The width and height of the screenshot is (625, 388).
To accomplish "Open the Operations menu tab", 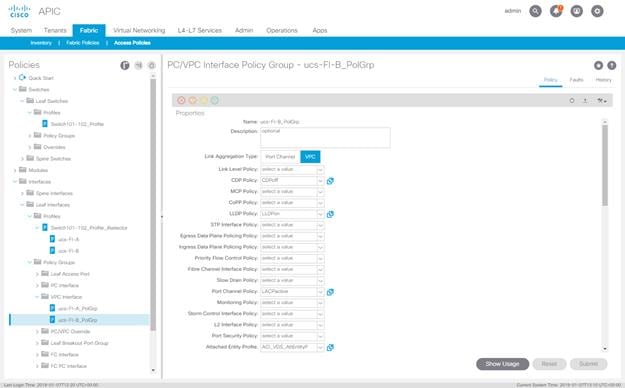I will point(282,30).
